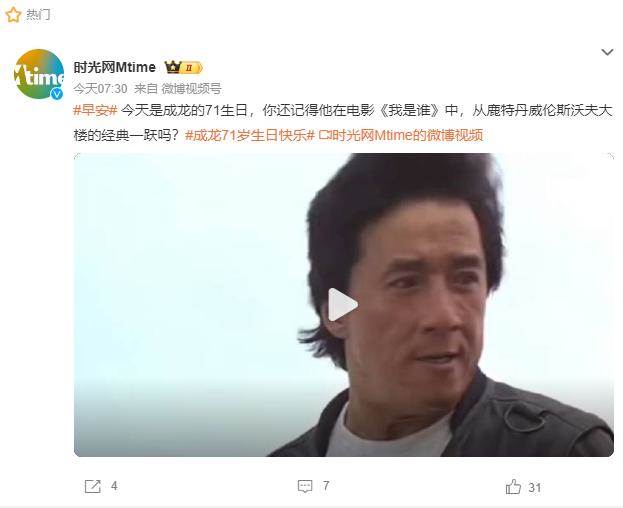Click the repost count 4

point(114,486)
